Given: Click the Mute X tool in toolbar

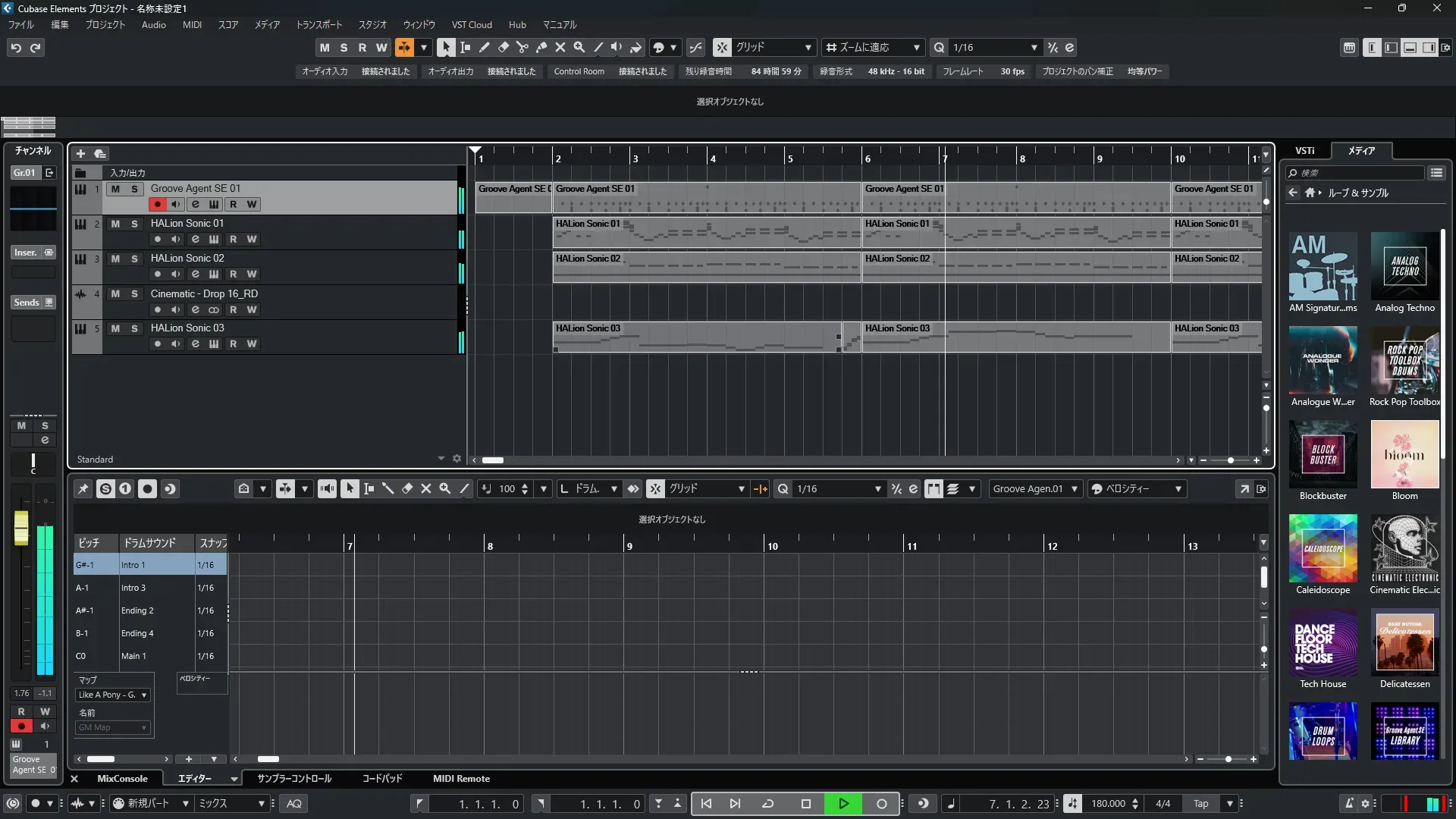Looking at the screenshot, I should click(560, 47).
